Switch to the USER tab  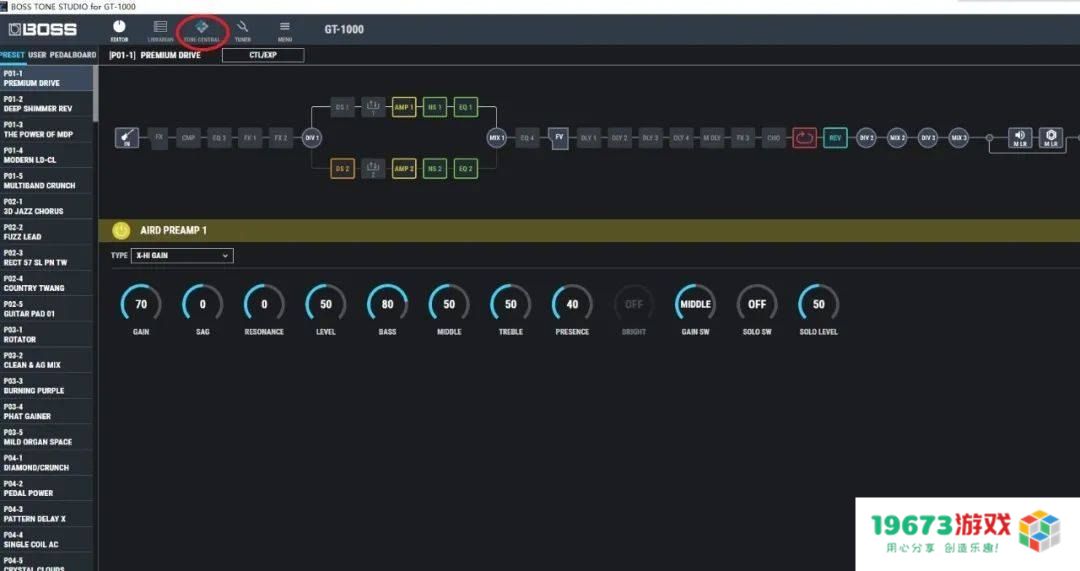(x=37, y=55)
